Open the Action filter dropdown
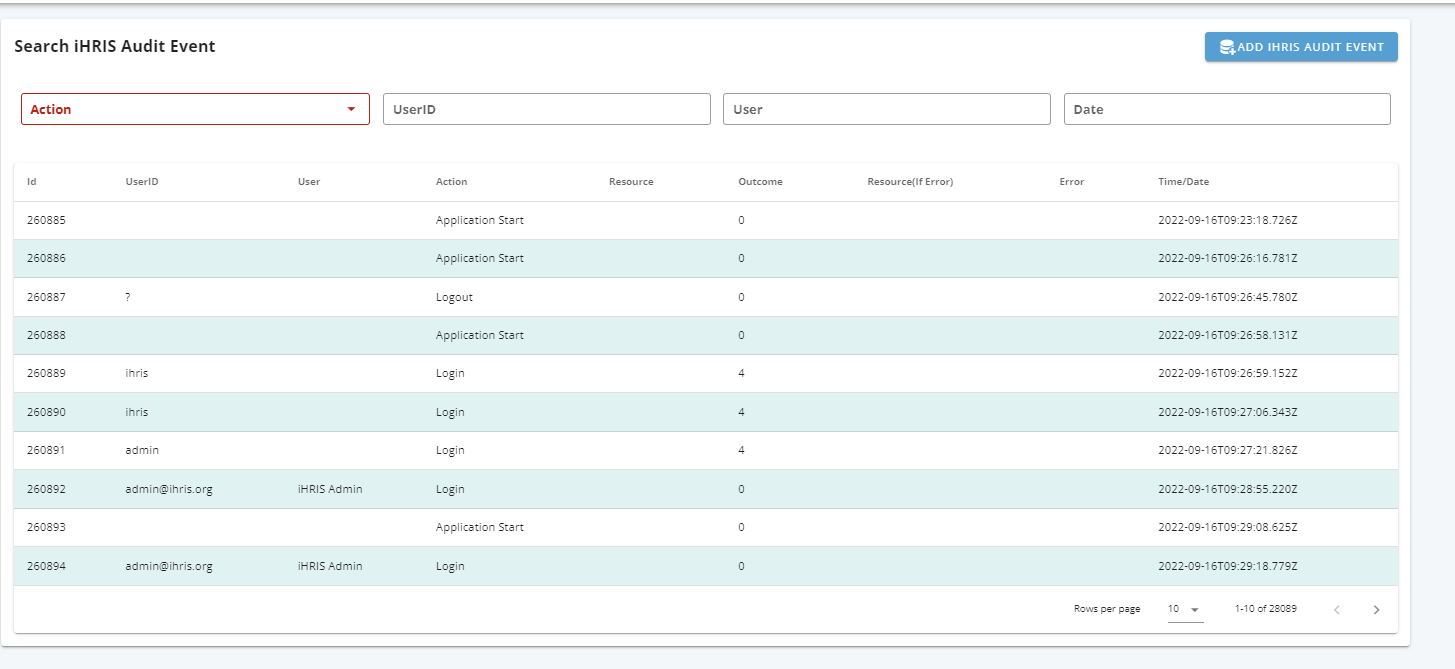The height and width of the screenshot is (669, 1455). coord(195,109)
